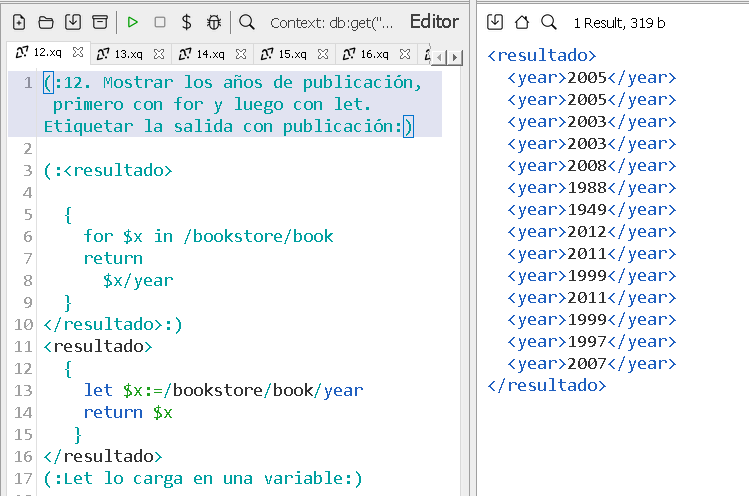
Task: Search within the result panel
Action: click(x=548, y=22)
